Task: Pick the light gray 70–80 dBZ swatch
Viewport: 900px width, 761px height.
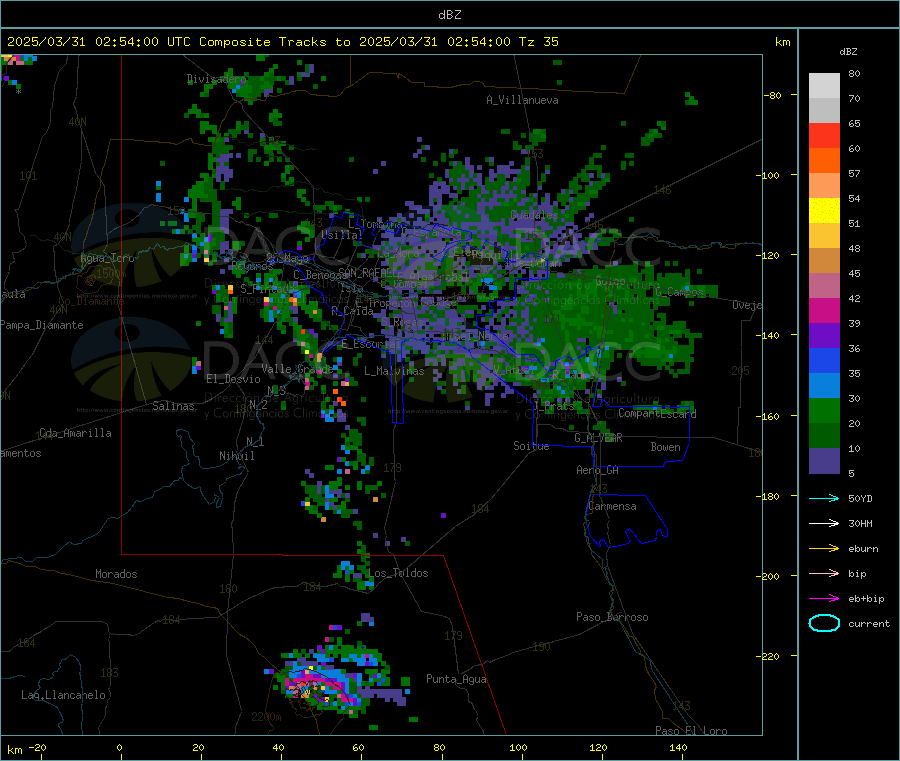Action: click(x=824, y=86)
